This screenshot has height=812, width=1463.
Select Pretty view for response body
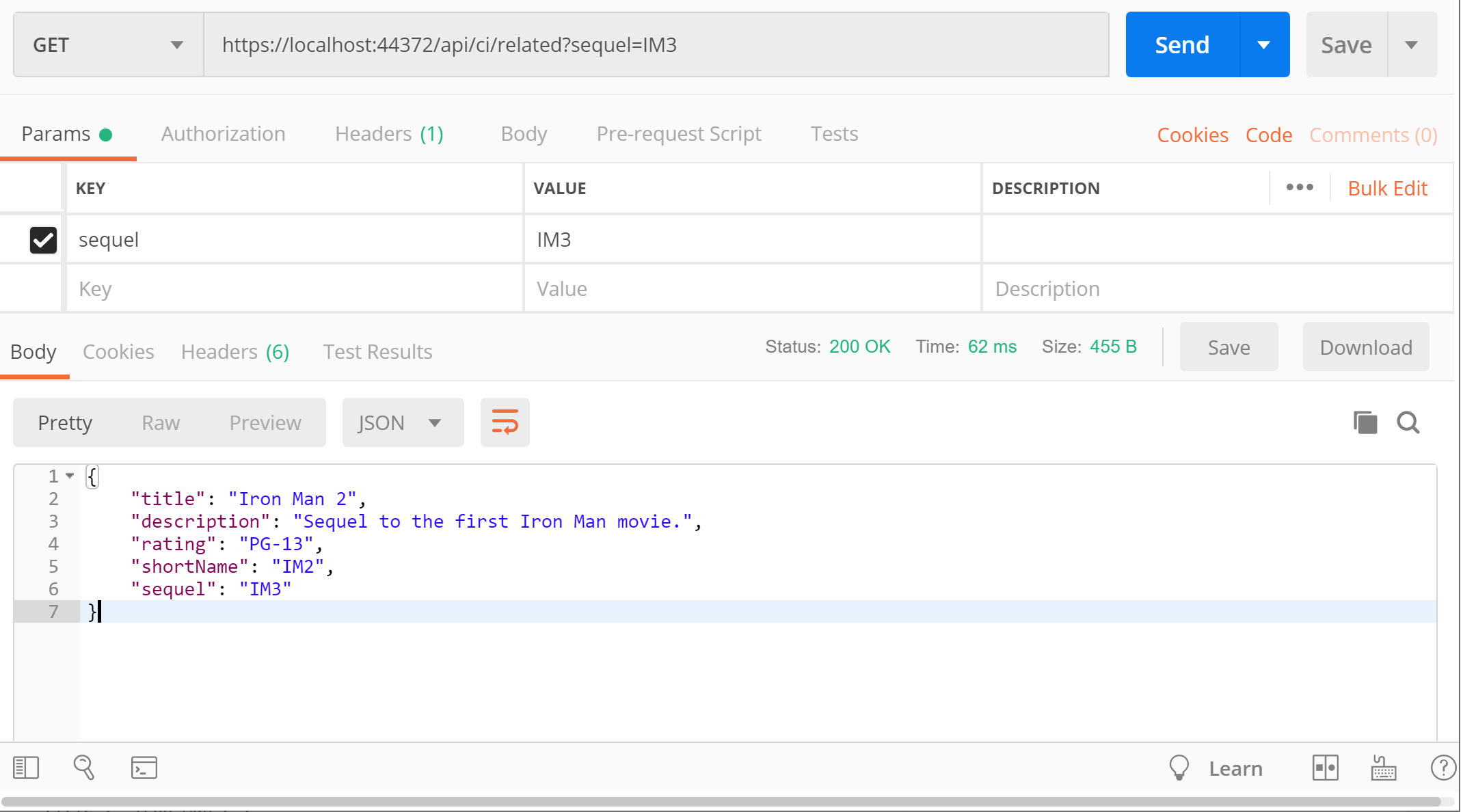(x=64, y=421)
